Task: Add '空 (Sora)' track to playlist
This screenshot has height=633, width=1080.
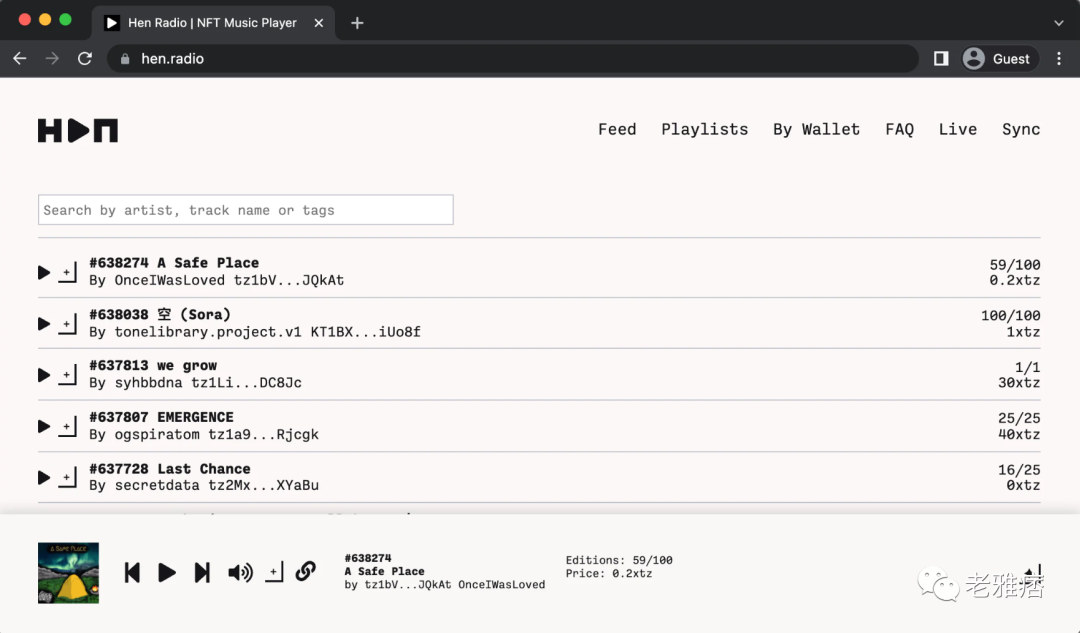Action: pyautogui.click(x=67, y=324)
